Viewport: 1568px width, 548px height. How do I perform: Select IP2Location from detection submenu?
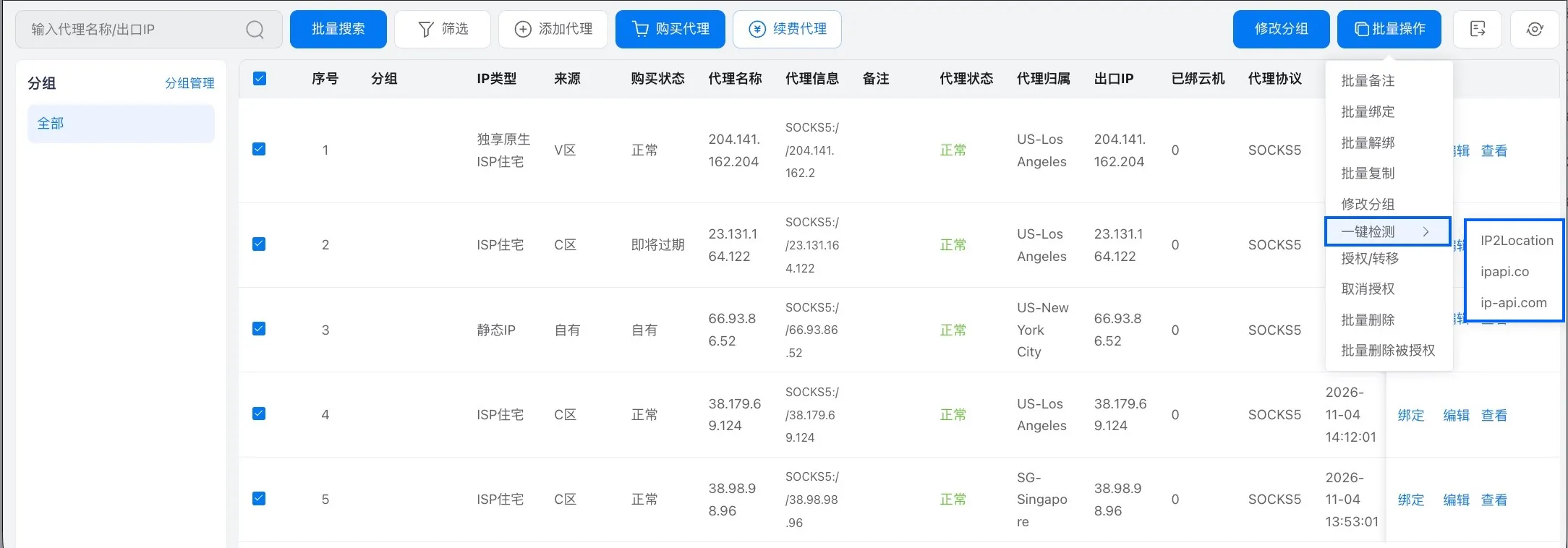1516,241
